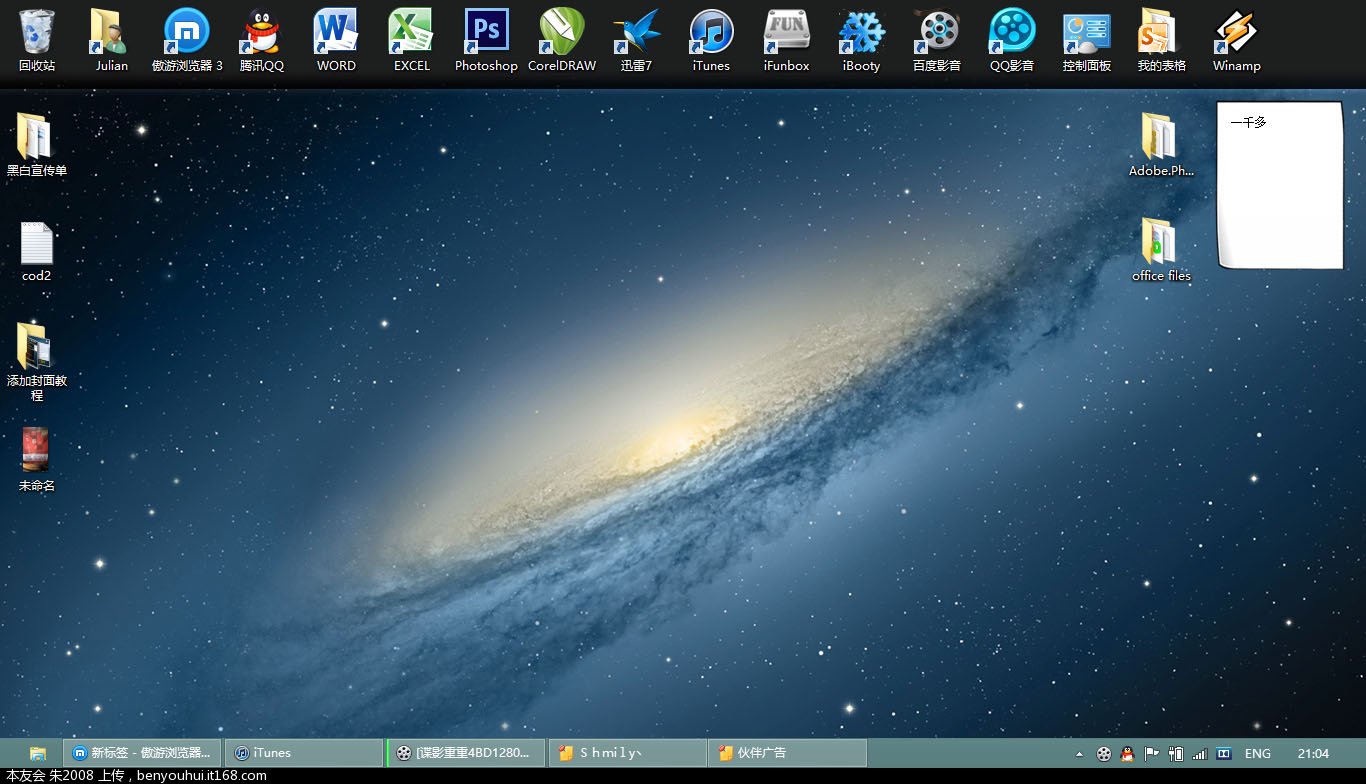Select the iFunbox shortcut icon
1366x784 pixels.
tap(786, 33)
